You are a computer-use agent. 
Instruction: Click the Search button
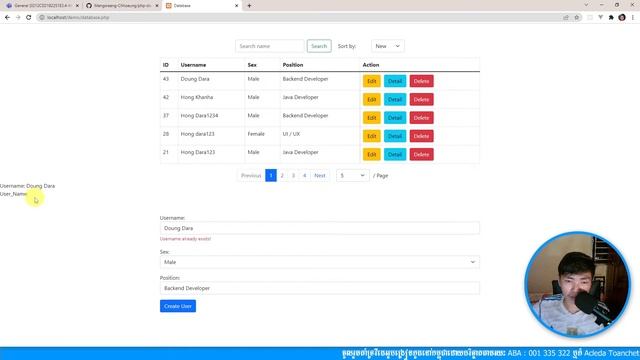point(319,46)
